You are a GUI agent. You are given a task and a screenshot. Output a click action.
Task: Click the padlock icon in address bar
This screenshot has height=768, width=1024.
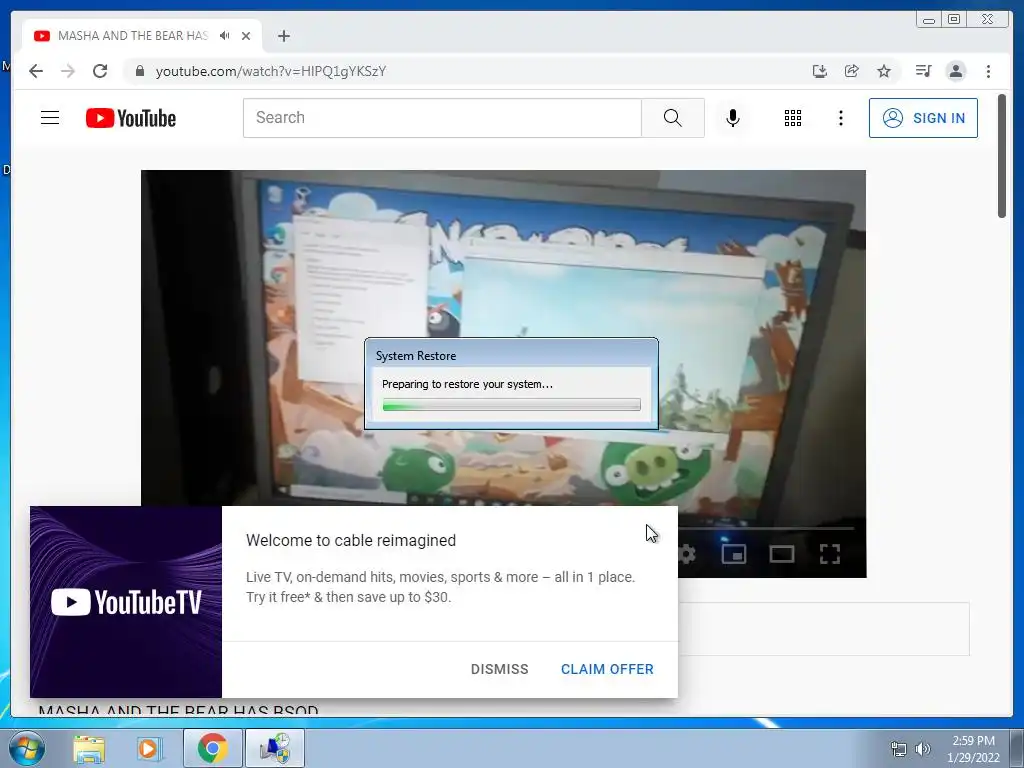[x=139, y=71]
